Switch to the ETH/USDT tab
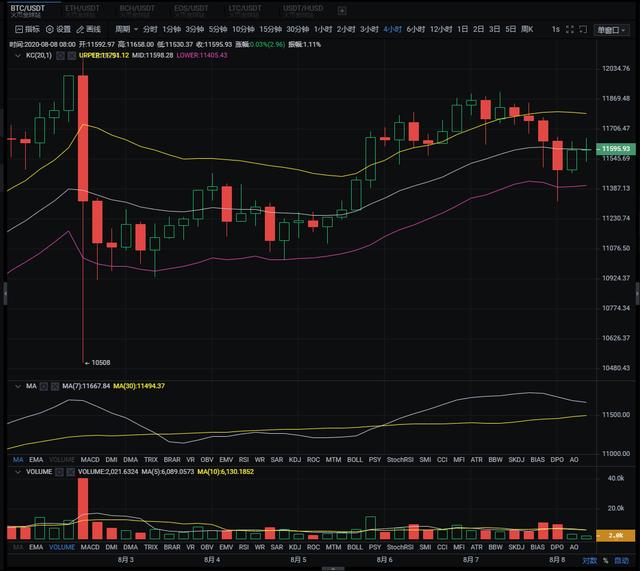The width and height of the screenshot is (640, 571). click(x=81, y=9)
